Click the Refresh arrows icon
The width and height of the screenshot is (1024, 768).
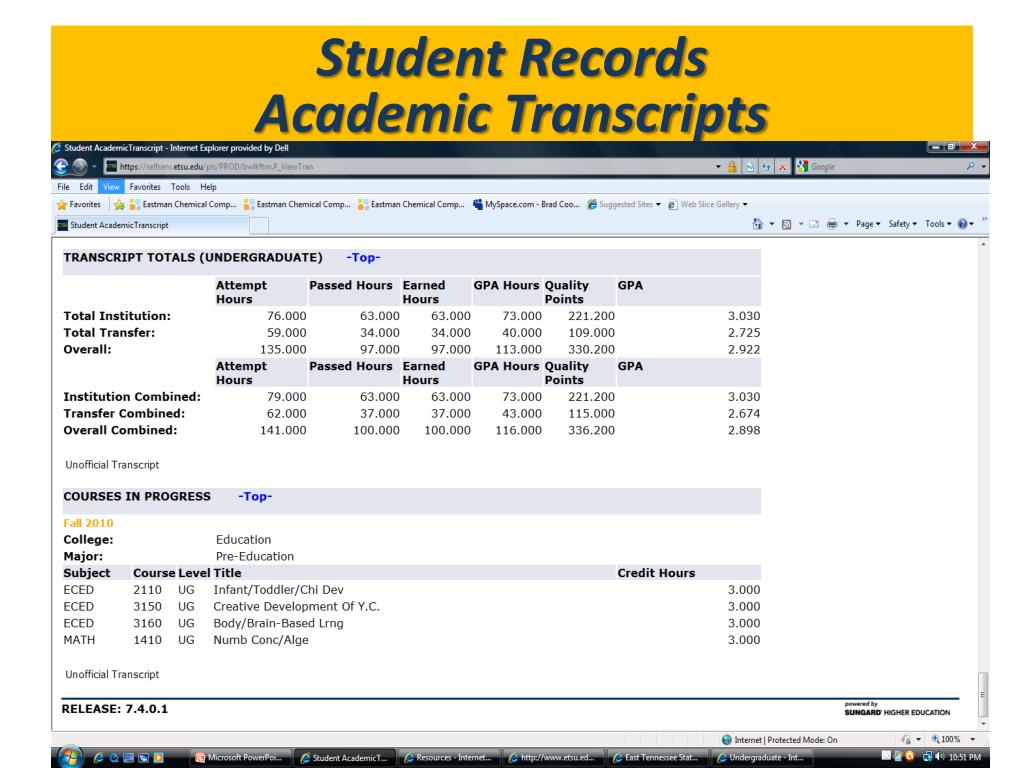(765, 167)
